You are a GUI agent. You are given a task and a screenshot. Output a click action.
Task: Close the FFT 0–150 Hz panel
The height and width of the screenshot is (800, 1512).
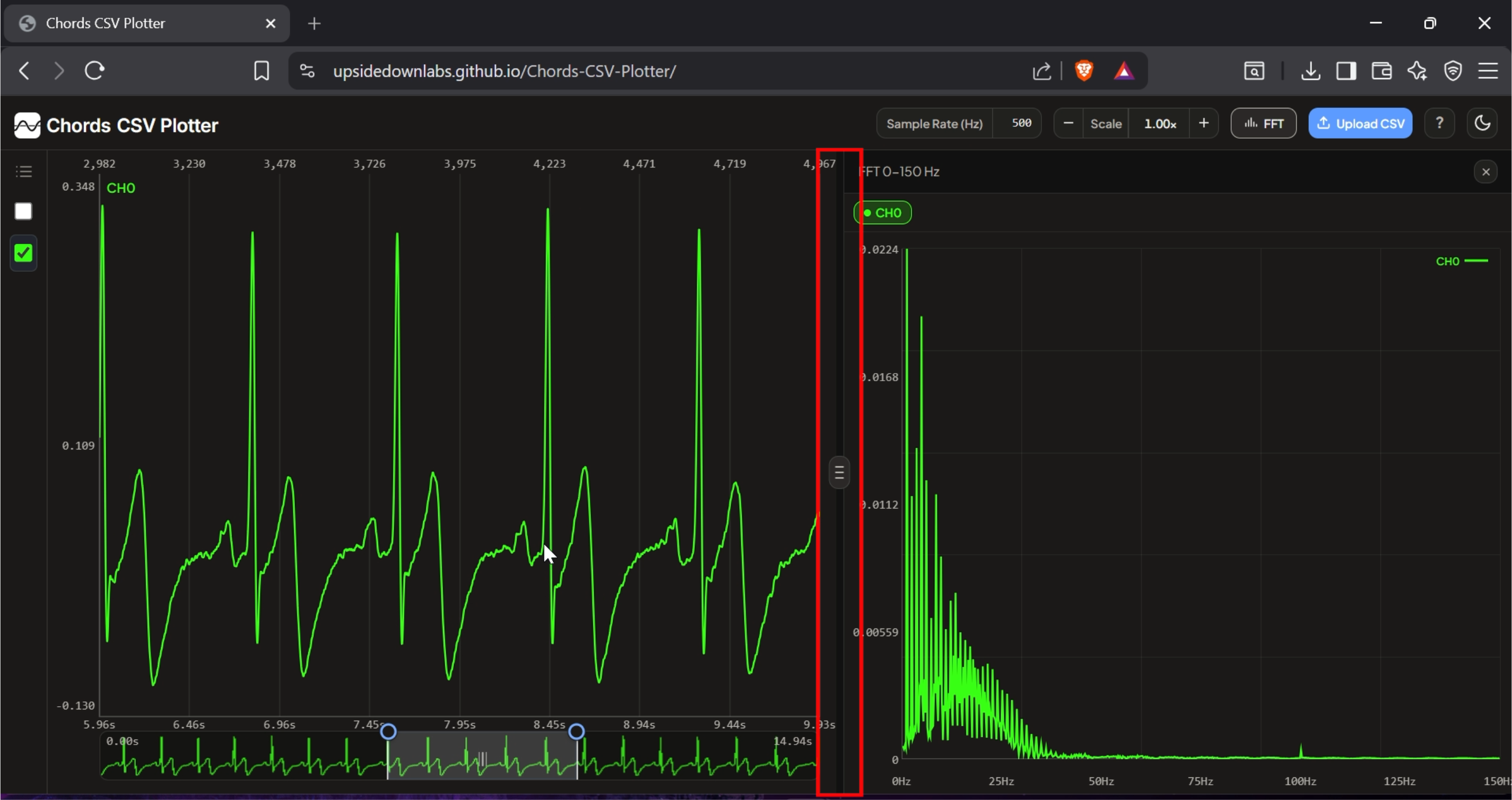[x=1486, y=172]
